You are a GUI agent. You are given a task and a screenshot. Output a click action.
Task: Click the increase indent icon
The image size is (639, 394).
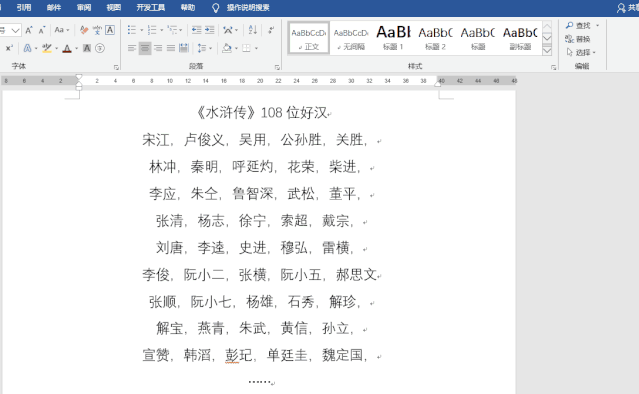(209, 30)
